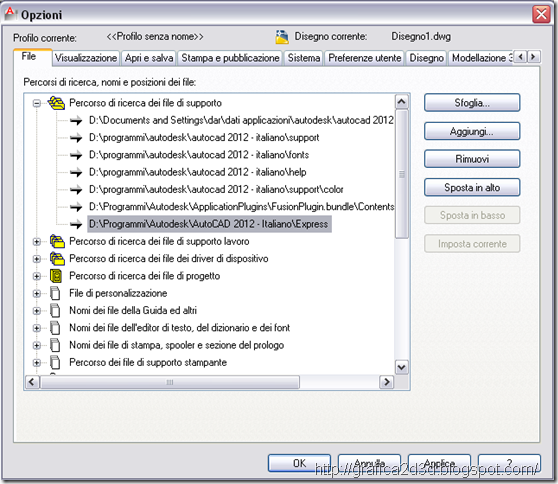Click the horizontal scrollbar right arrow
The height and width of the screenshot is (484, 558).
(386, 382)
